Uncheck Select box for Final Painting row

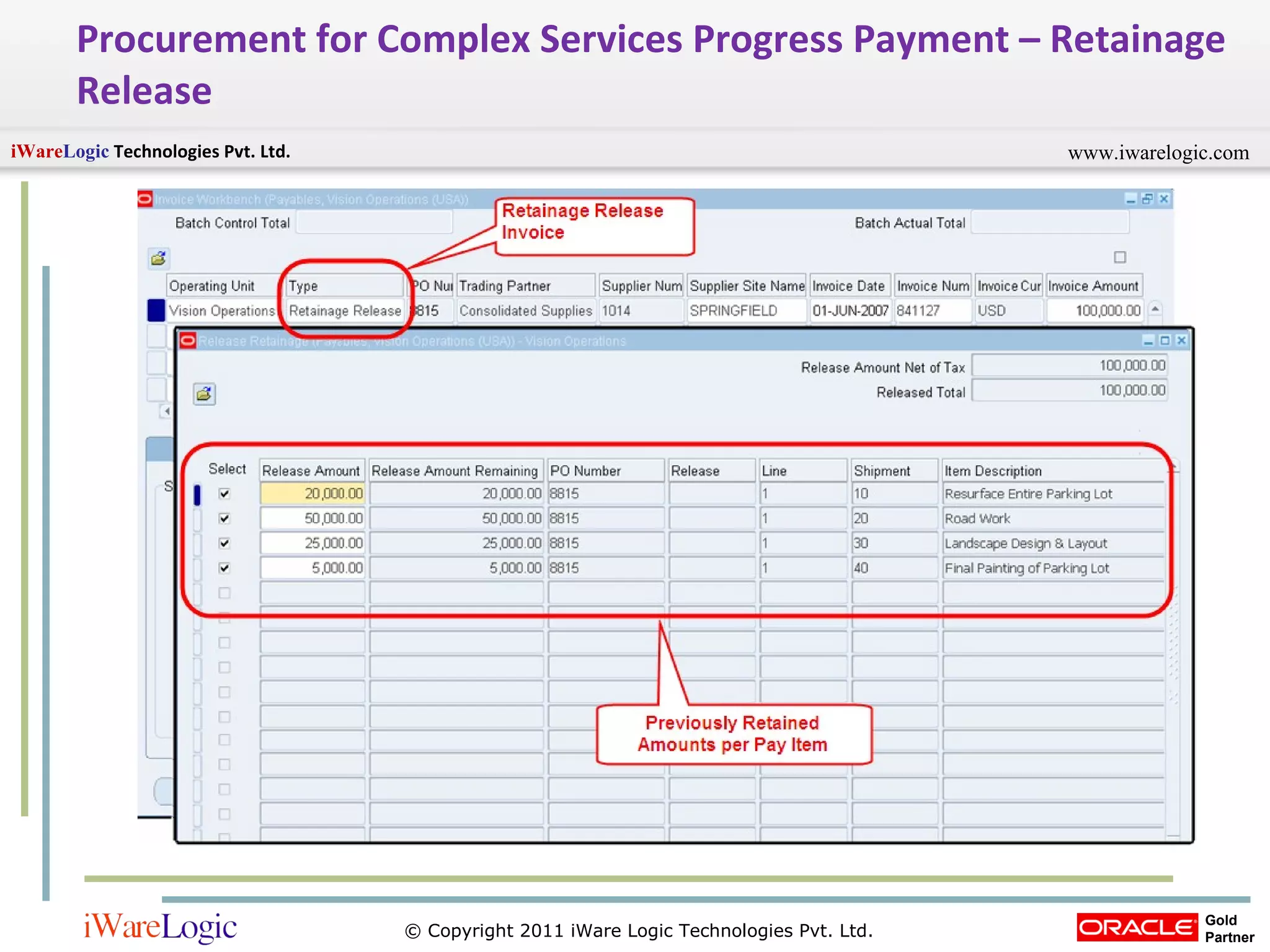(x=224, y=568)
